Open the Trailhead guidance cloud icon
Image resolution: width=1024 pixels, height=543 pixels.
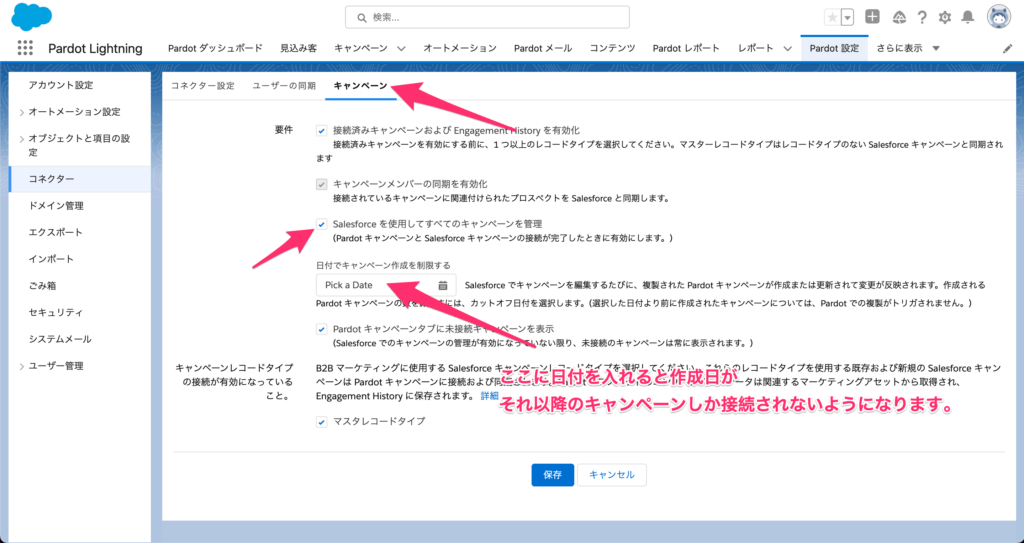[x=899, y=18]
